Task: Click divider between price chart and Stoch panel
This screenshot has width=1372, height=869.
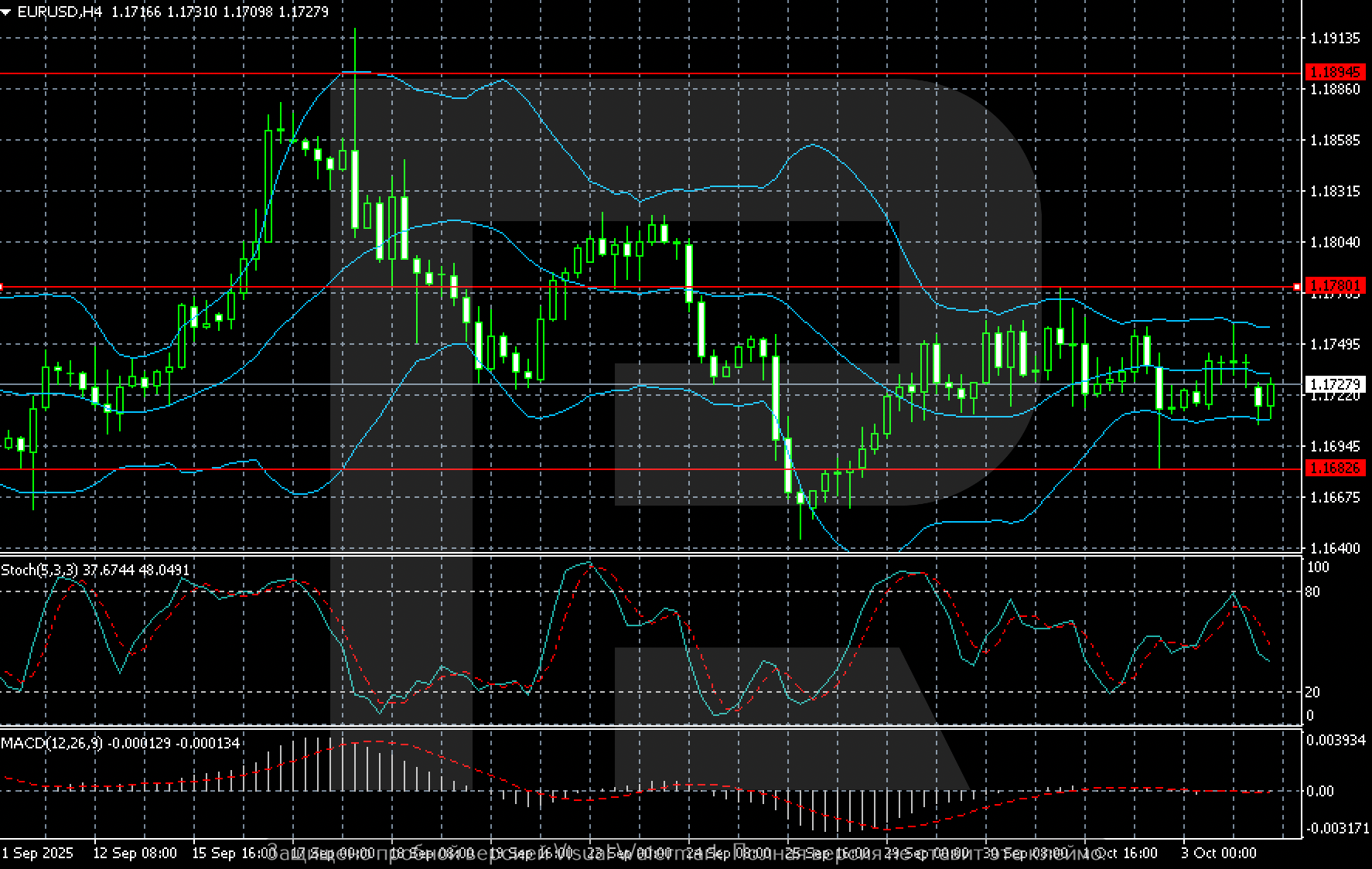Action: click(x=650, y=554)
